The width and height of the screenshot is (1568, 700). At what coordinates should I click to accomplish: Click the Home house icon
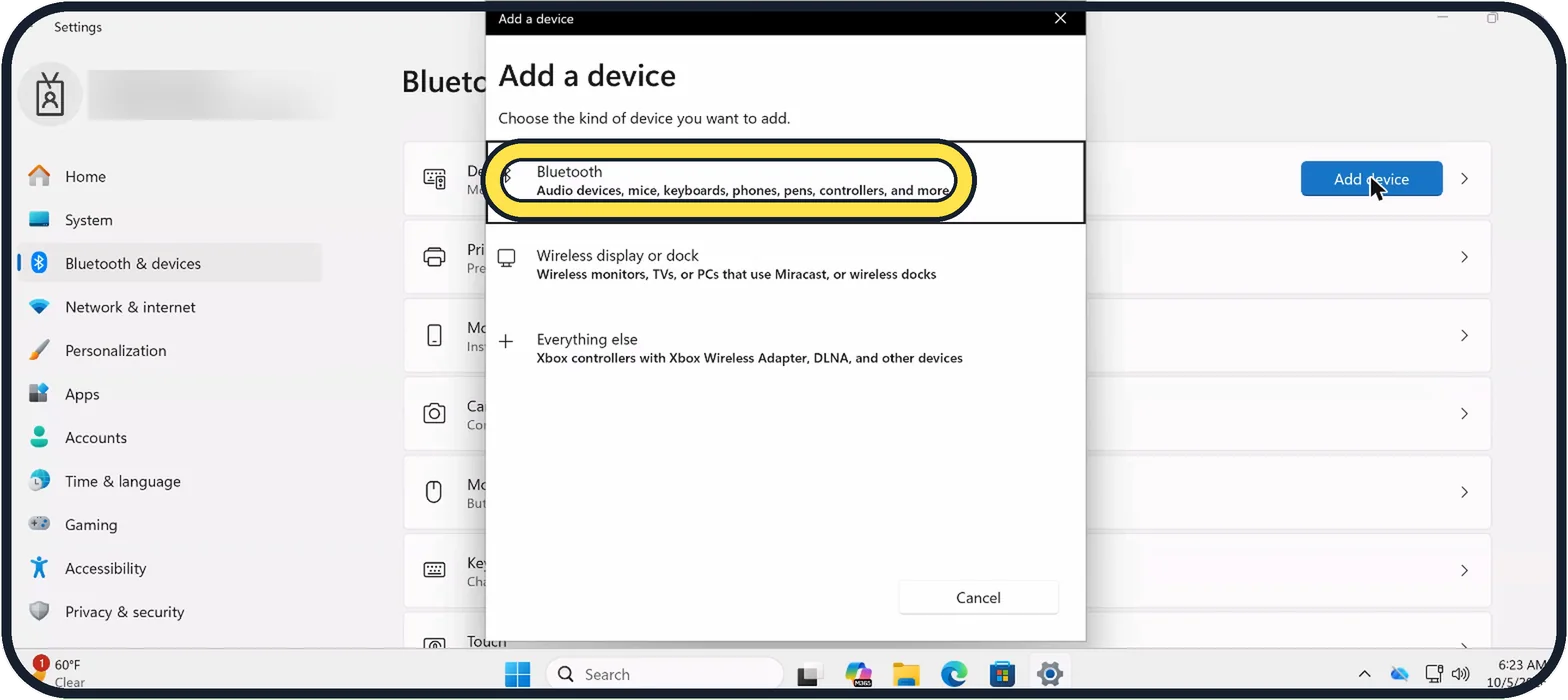[x=39, y=176]
